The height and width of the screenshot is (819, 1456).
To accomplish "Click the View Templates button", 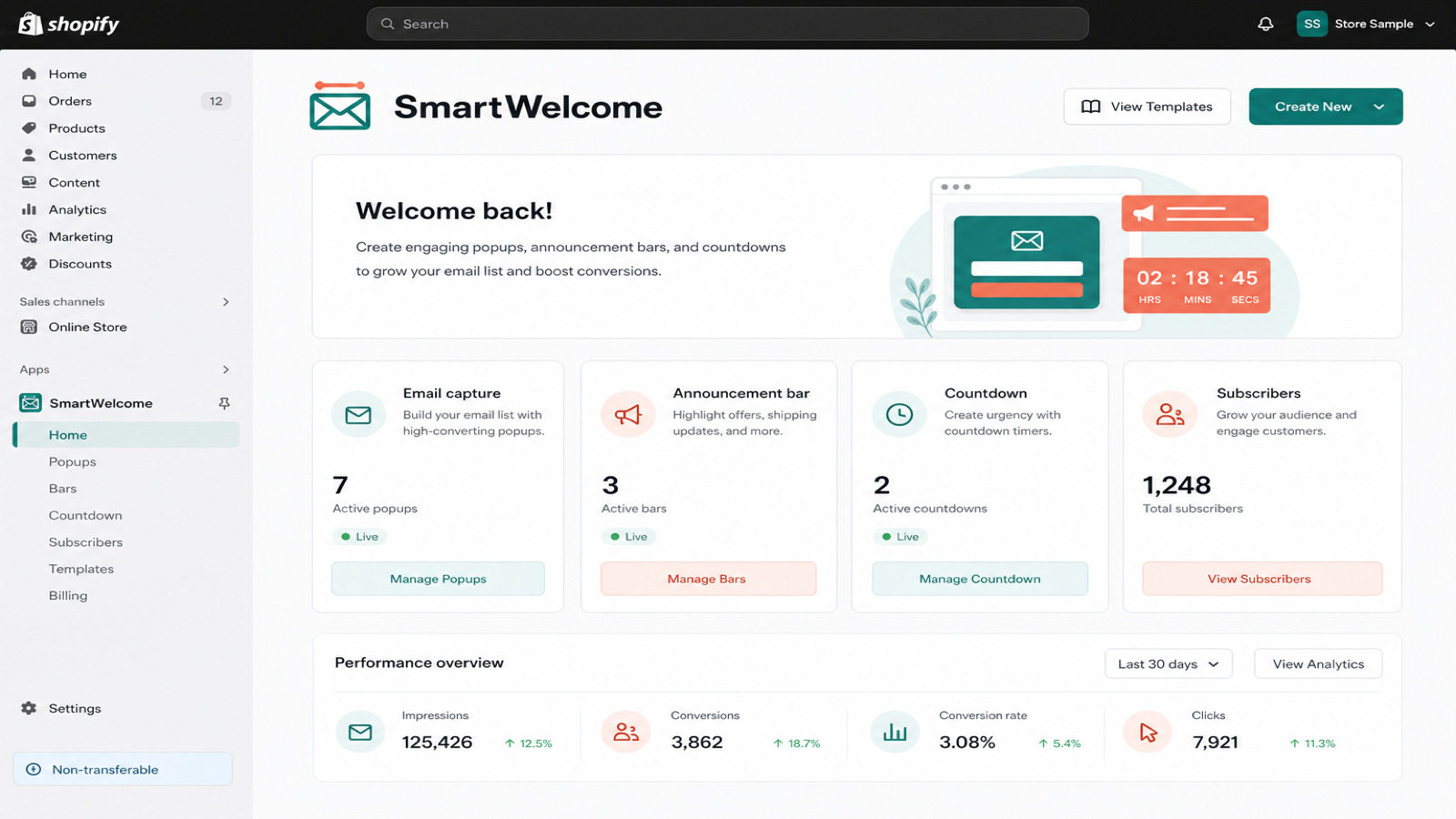I will (x=1147, y=106).
